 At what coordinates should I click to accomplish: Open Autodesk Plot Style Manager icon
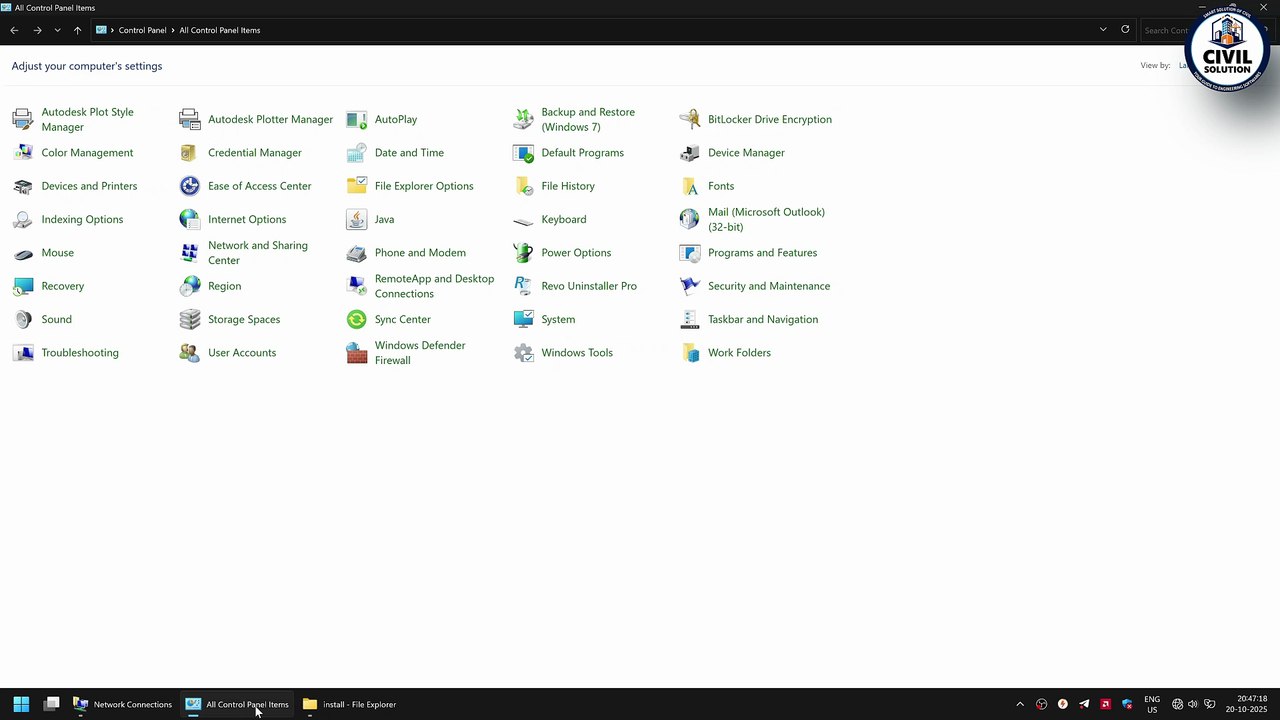pyautogui.click(x=23, y=120)
